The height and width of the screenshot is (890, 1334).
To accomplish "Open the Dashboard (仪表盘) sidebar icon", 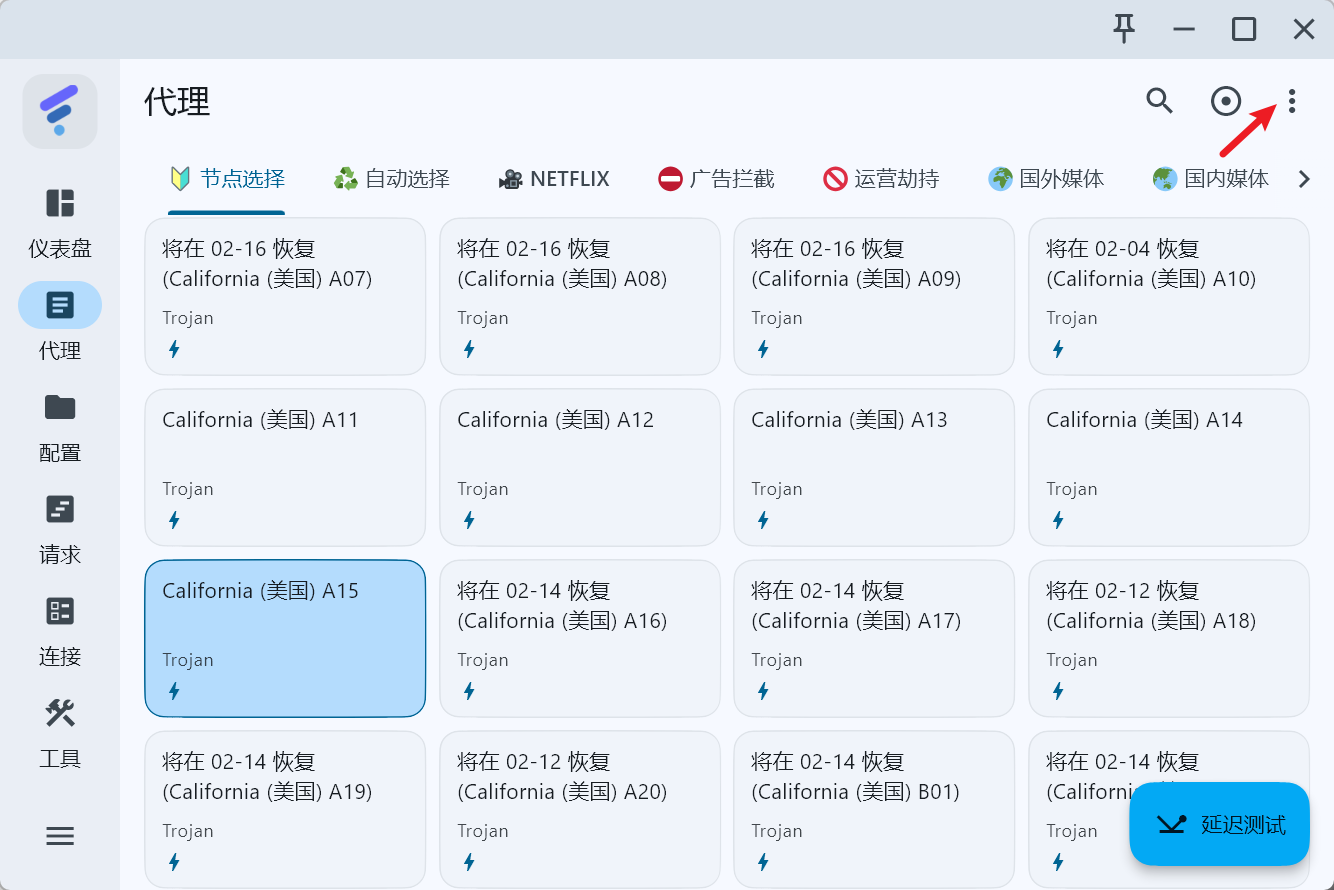I will pos(60,204).
